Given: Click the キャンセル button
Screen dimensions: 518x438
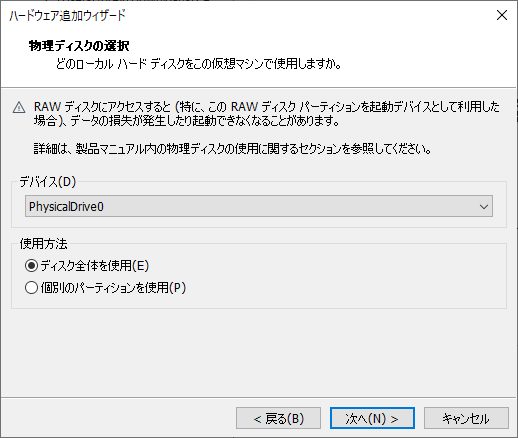Looking at the screenshot, I should 466,418.
